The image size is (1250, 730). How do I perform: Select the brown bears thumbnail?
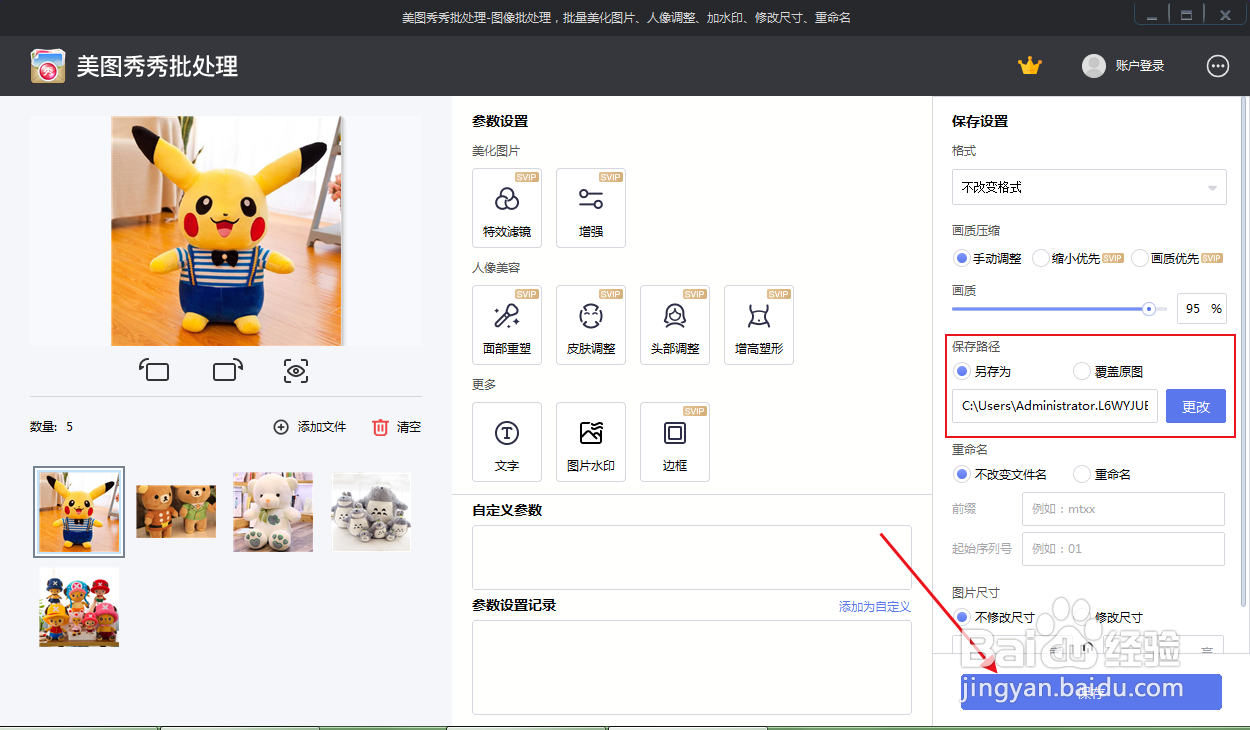[x=176, y=511]
